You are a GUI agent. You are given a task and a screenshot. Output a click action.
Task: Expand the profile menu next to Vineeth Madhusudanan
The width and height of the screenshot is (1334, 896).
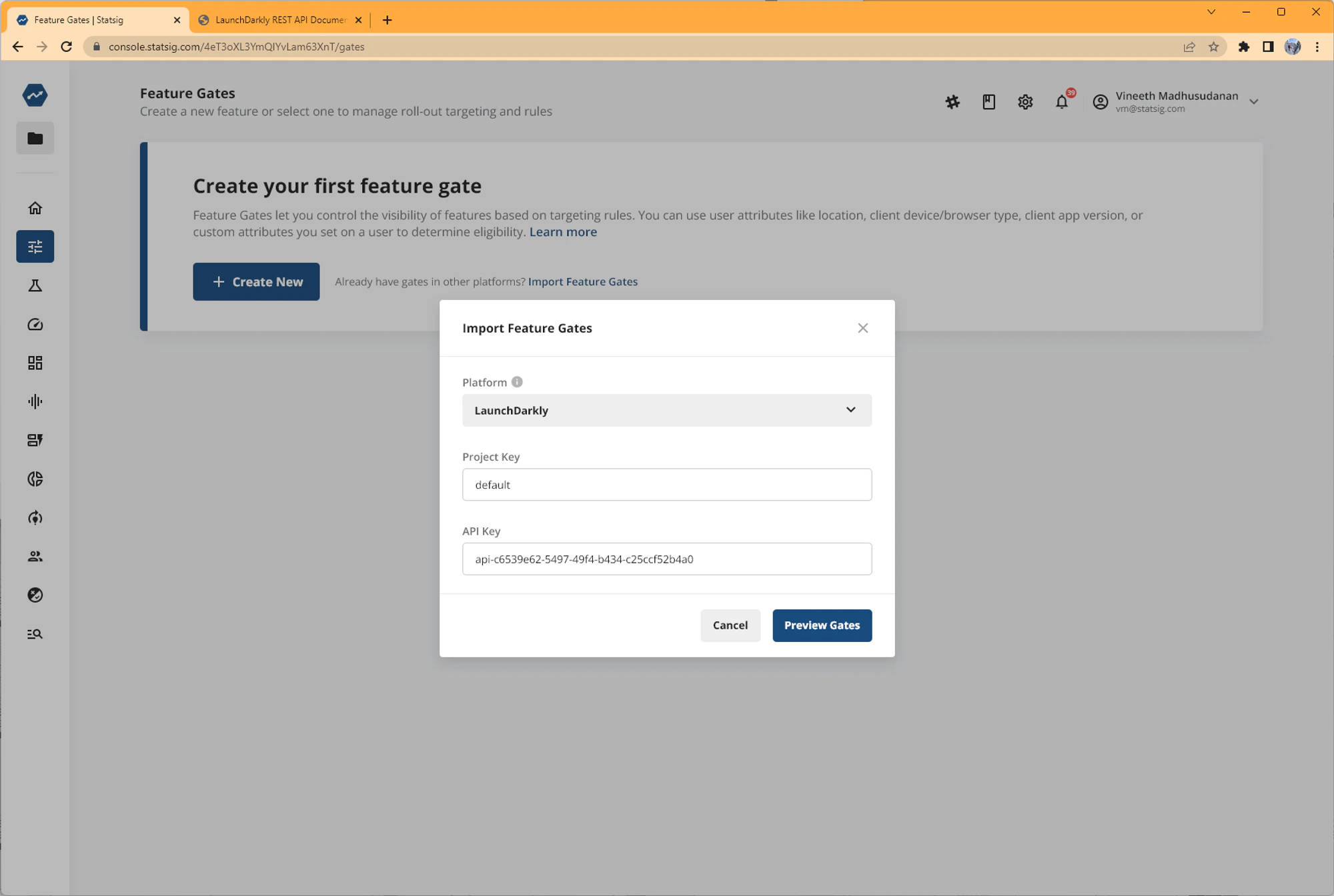(1255, 101)
